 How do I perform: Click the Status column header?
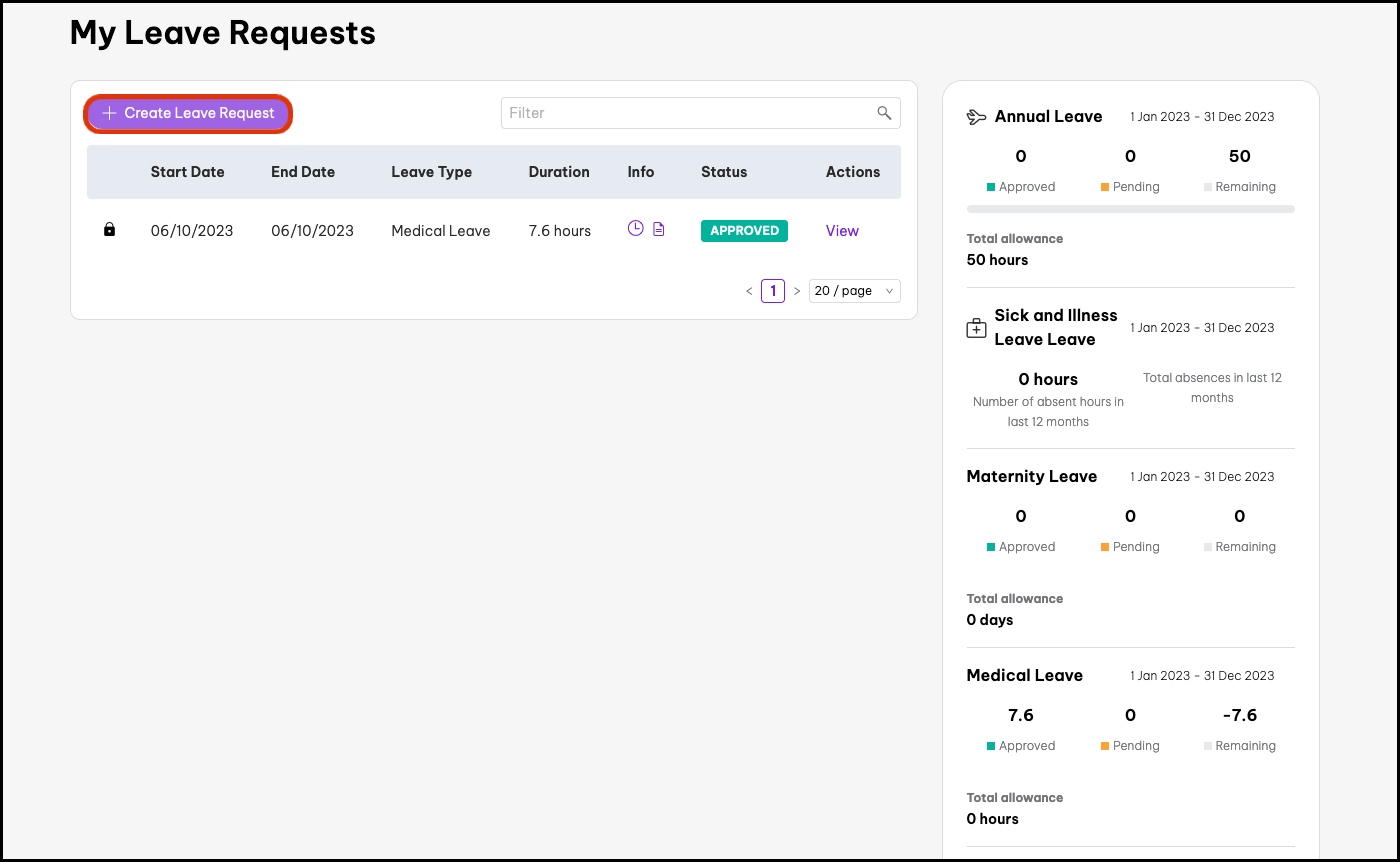(724, 172)
